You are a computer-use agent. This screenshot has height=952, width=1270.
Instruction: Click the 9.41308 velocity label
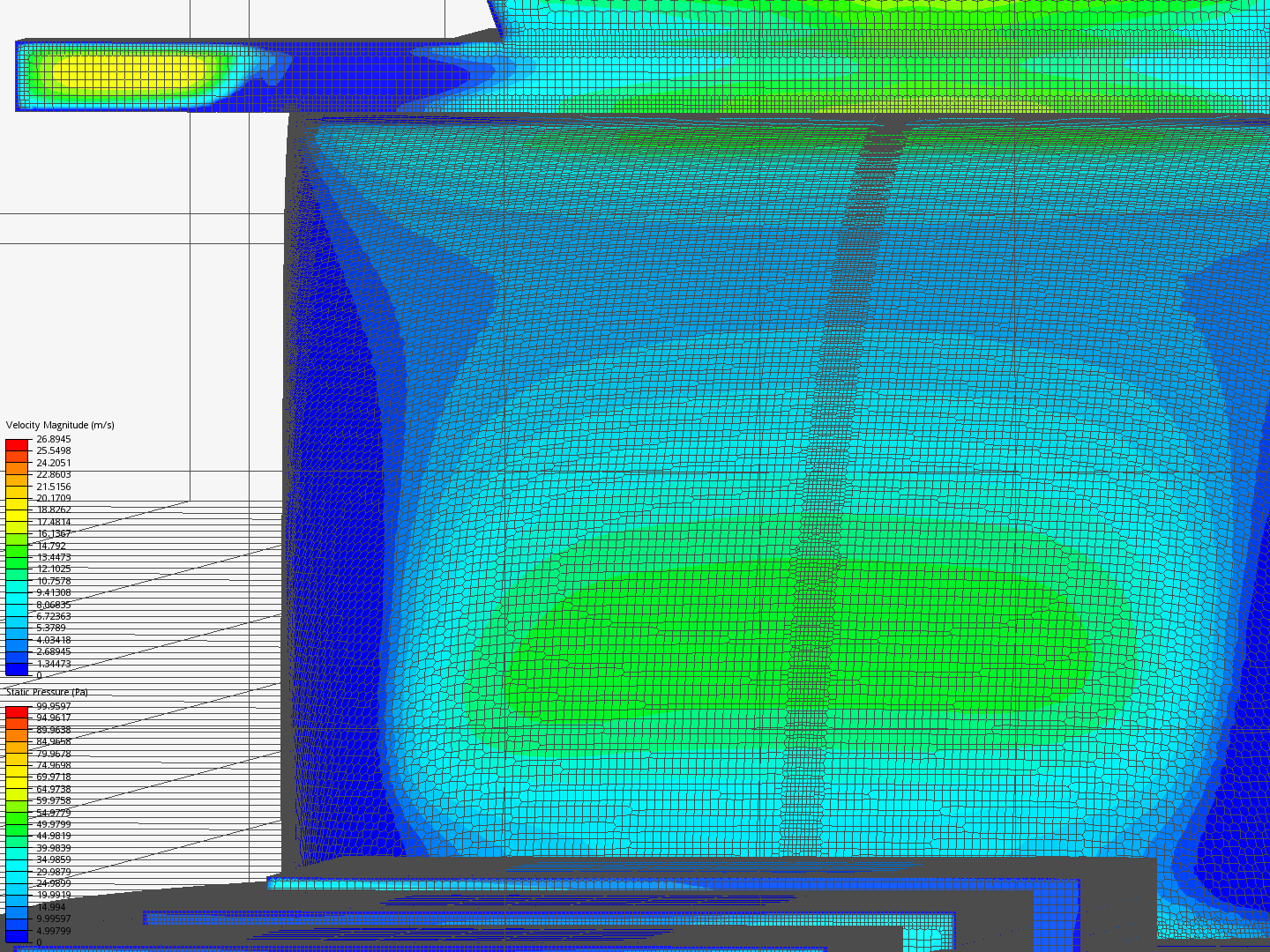[54, 592]
